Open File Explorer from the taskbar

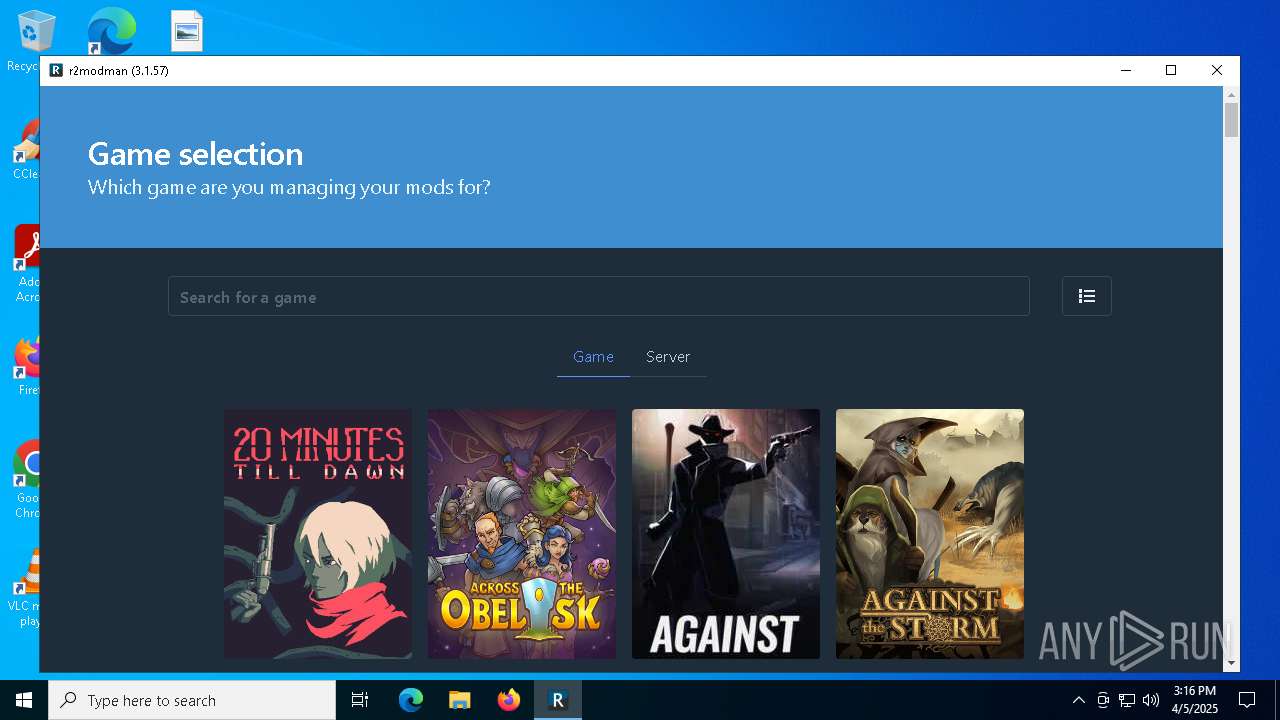tap(460, 700)
